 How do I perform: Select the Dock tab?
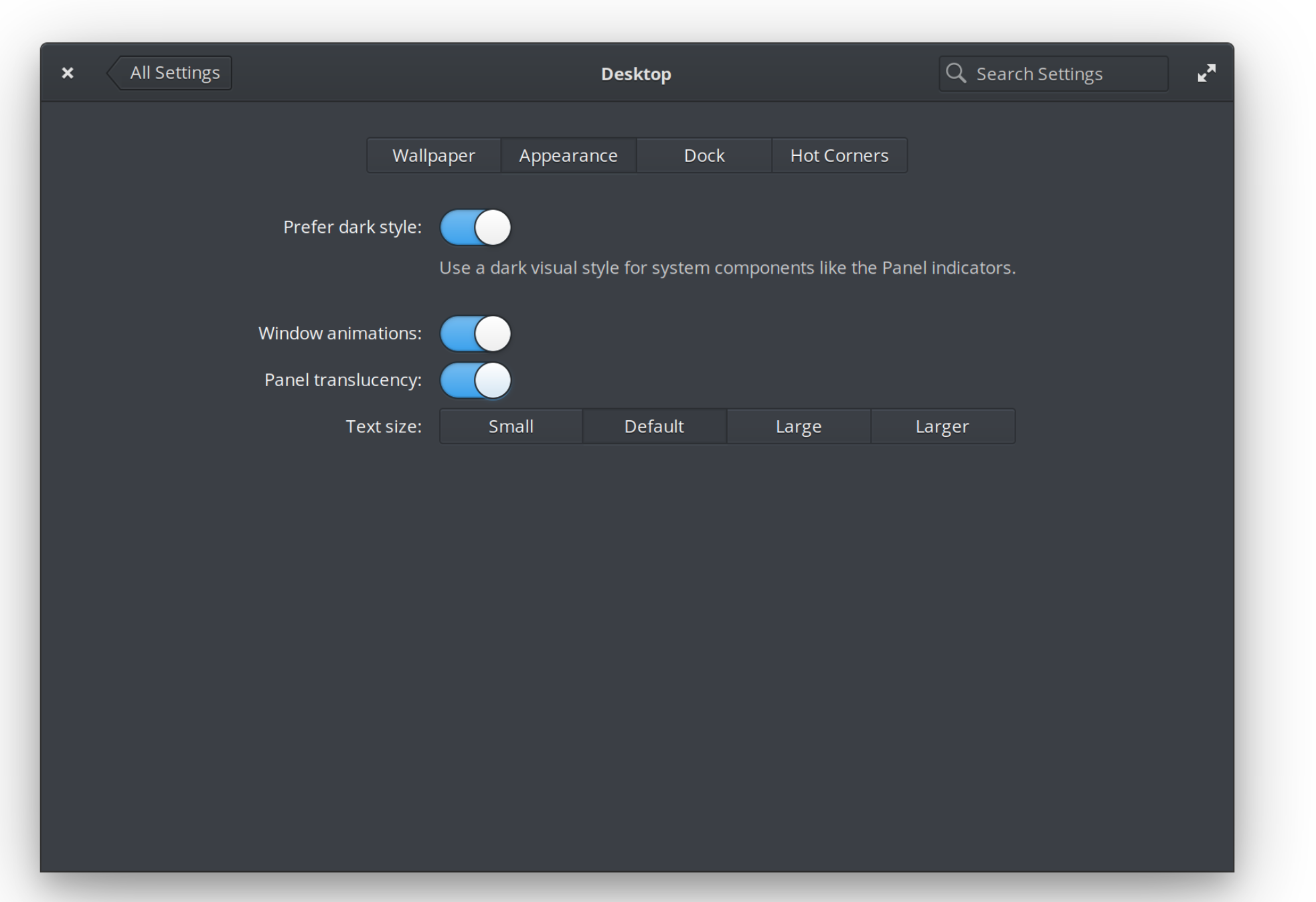[704, 155]
